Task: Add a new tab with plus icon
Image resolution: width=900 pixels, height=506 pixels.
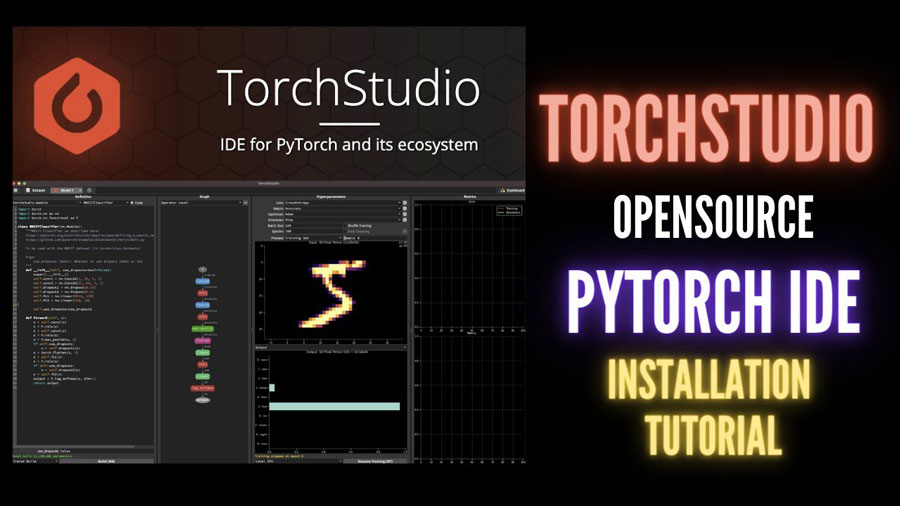Action: pos(89,189)
